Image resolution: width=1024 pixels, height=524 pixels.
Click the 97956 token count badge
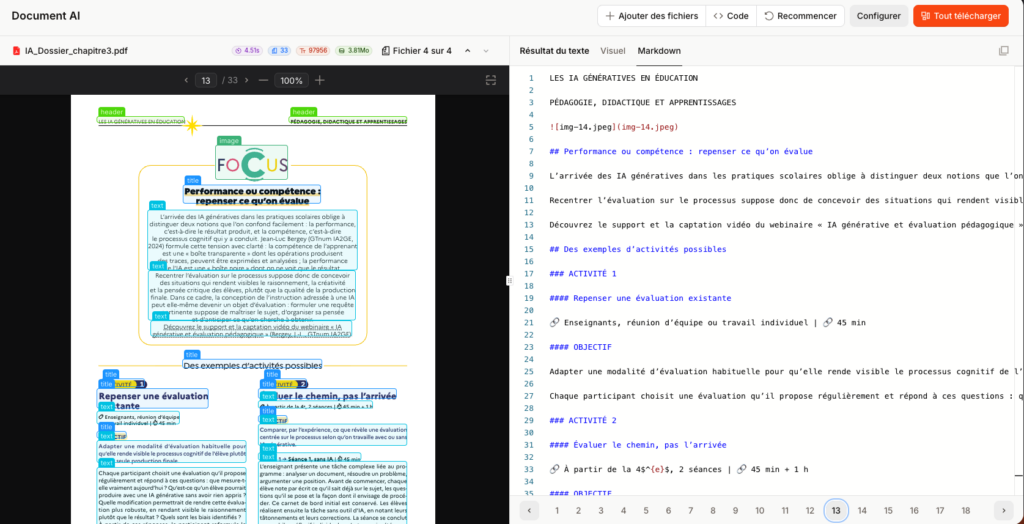pos(313,50)
